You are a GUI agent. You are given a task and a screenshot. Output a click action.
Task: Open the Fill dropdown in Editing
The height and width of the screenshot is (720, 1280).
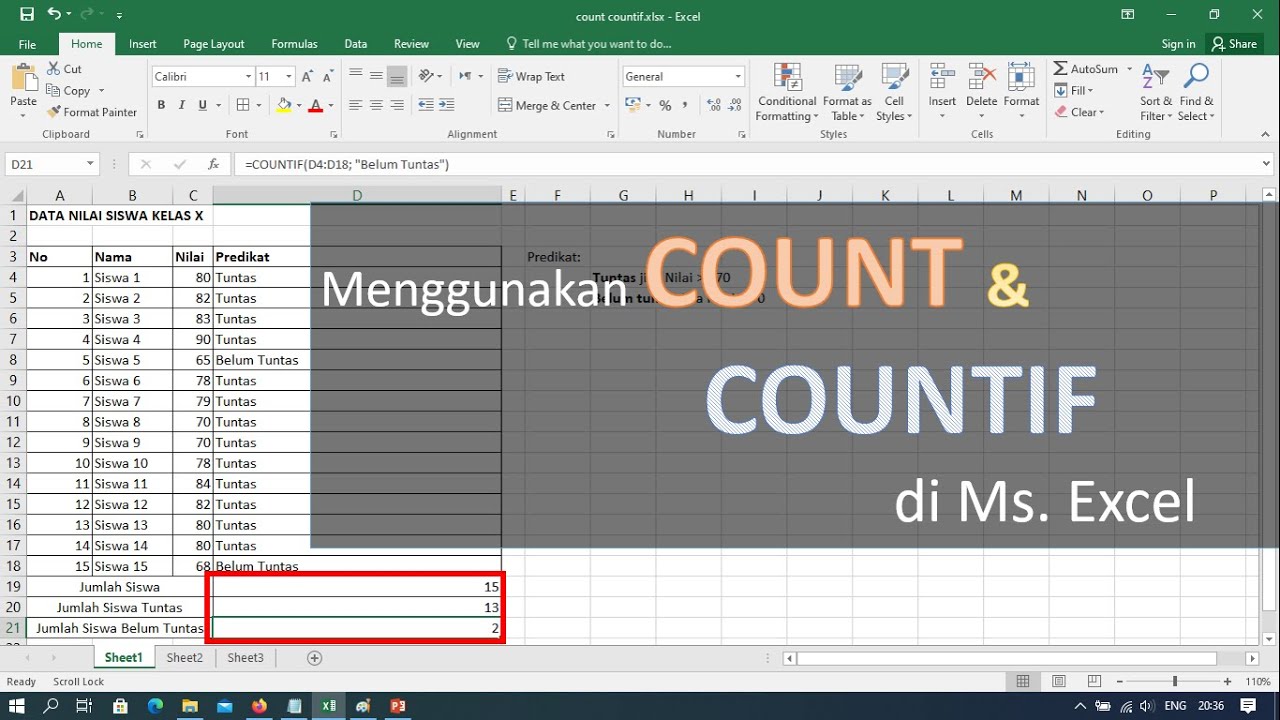click(1075, 91)
